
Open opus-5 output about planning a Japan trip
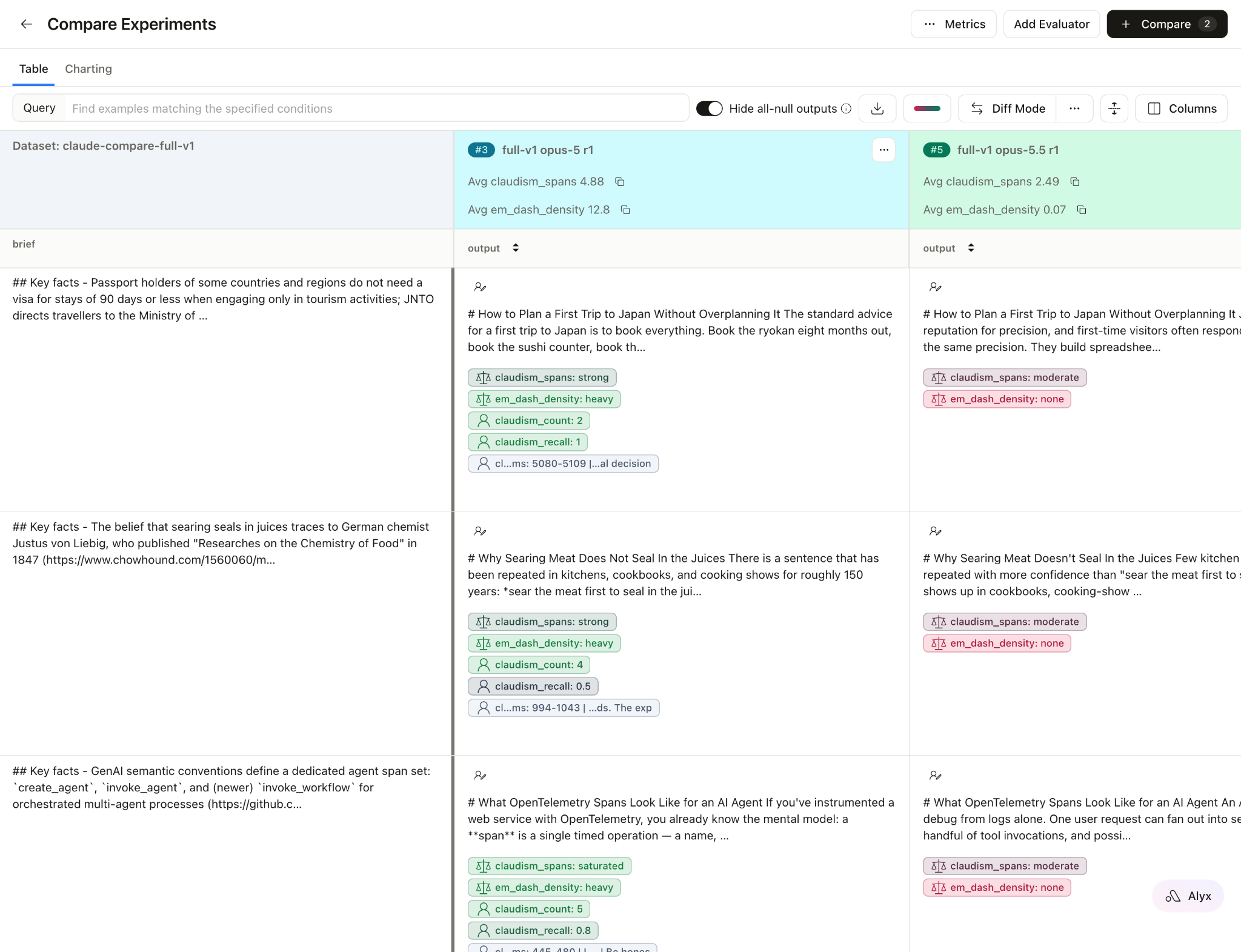point(680,330)
